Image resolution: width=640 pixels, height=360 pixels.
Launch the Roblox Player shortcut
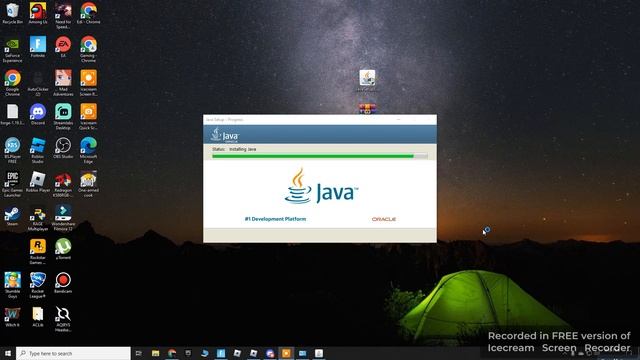[38, 182]
